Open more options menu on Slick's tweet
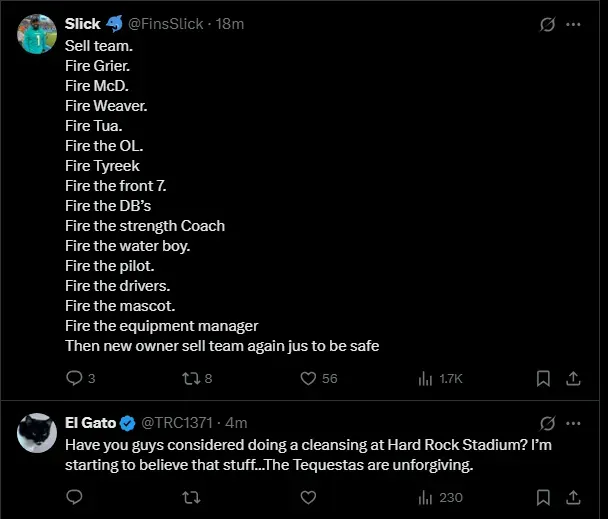Screen dimensions: 608x519 click(x=574, y=24)
